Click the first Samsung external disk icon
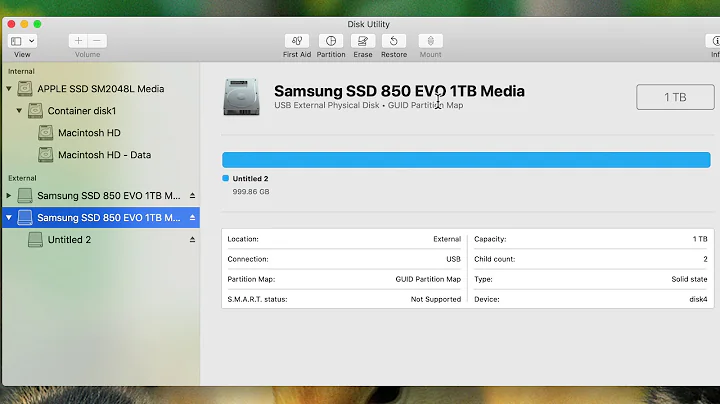 tap(25, 196)
